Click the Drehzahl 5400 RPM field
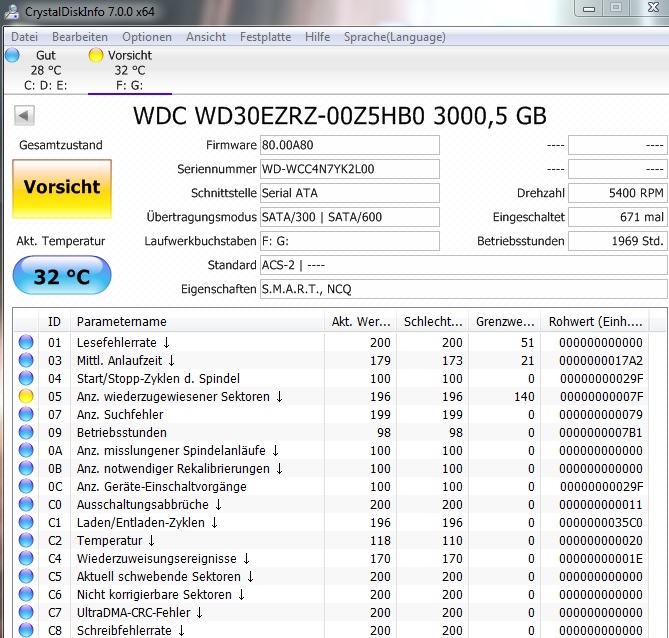The image size is (669, 638). pos(618,193)
